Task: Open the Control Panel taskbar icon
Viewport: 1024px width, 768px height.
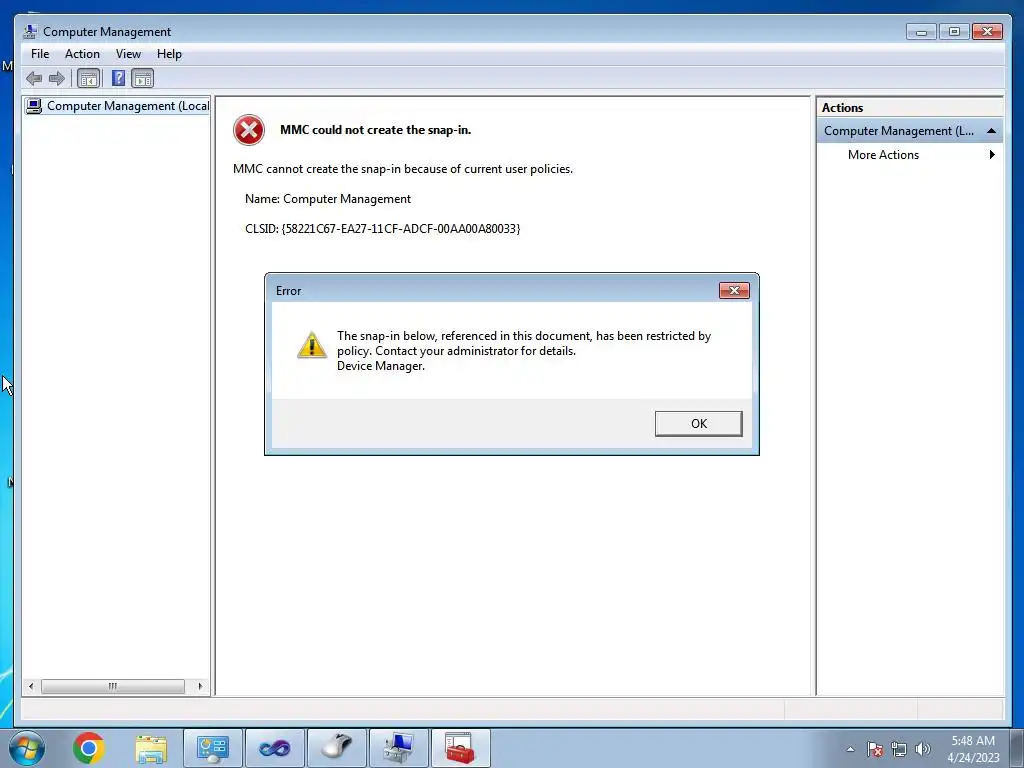Action: (x=213, y=748)
